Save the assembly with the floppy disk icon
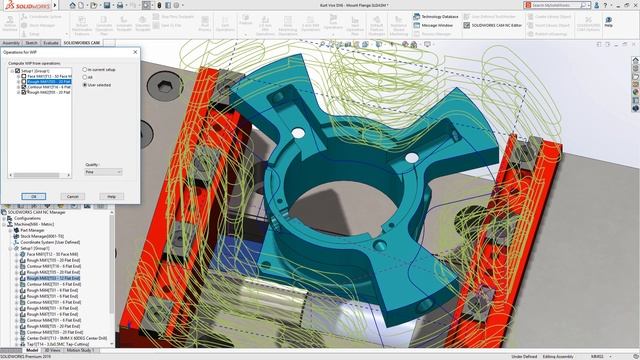The height and width of the screenshot is (360, 640). [107, 5]
